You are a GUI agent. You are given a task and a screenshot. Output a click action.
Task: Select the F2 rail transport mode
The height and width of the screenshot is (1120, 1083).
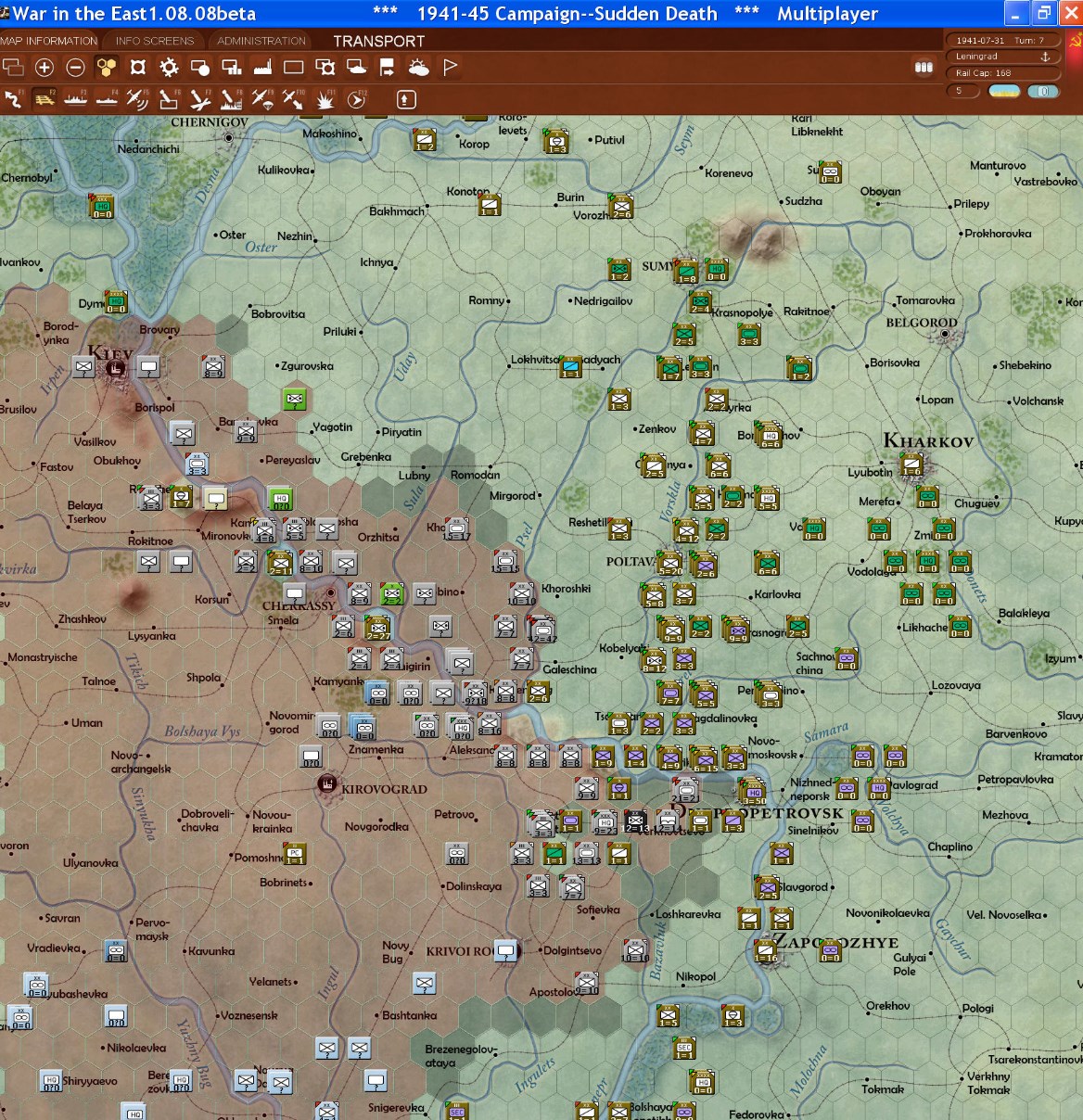tap(45, 99)
